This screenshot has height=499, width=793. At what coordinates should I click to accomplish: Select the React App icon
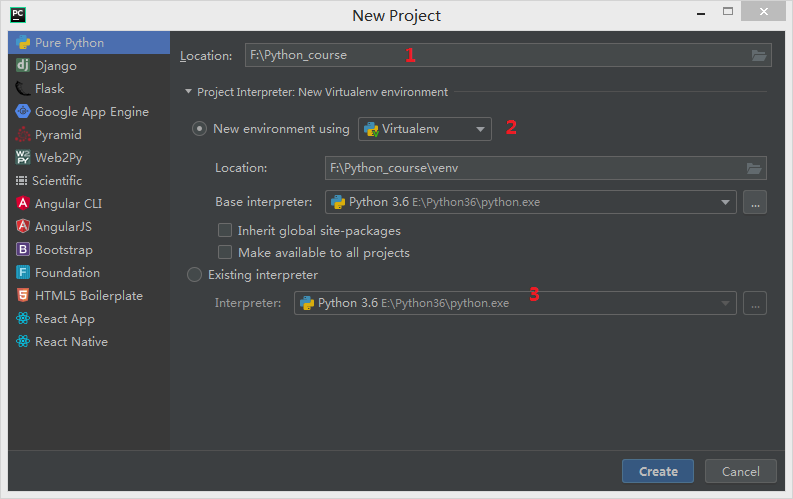[x=23, y=319]
